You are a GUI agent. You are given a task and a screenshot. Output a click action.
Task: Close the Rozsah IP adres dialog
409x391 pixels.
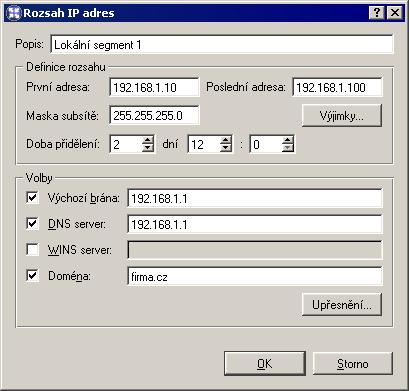pyautogui.click(x=395, y=13)
